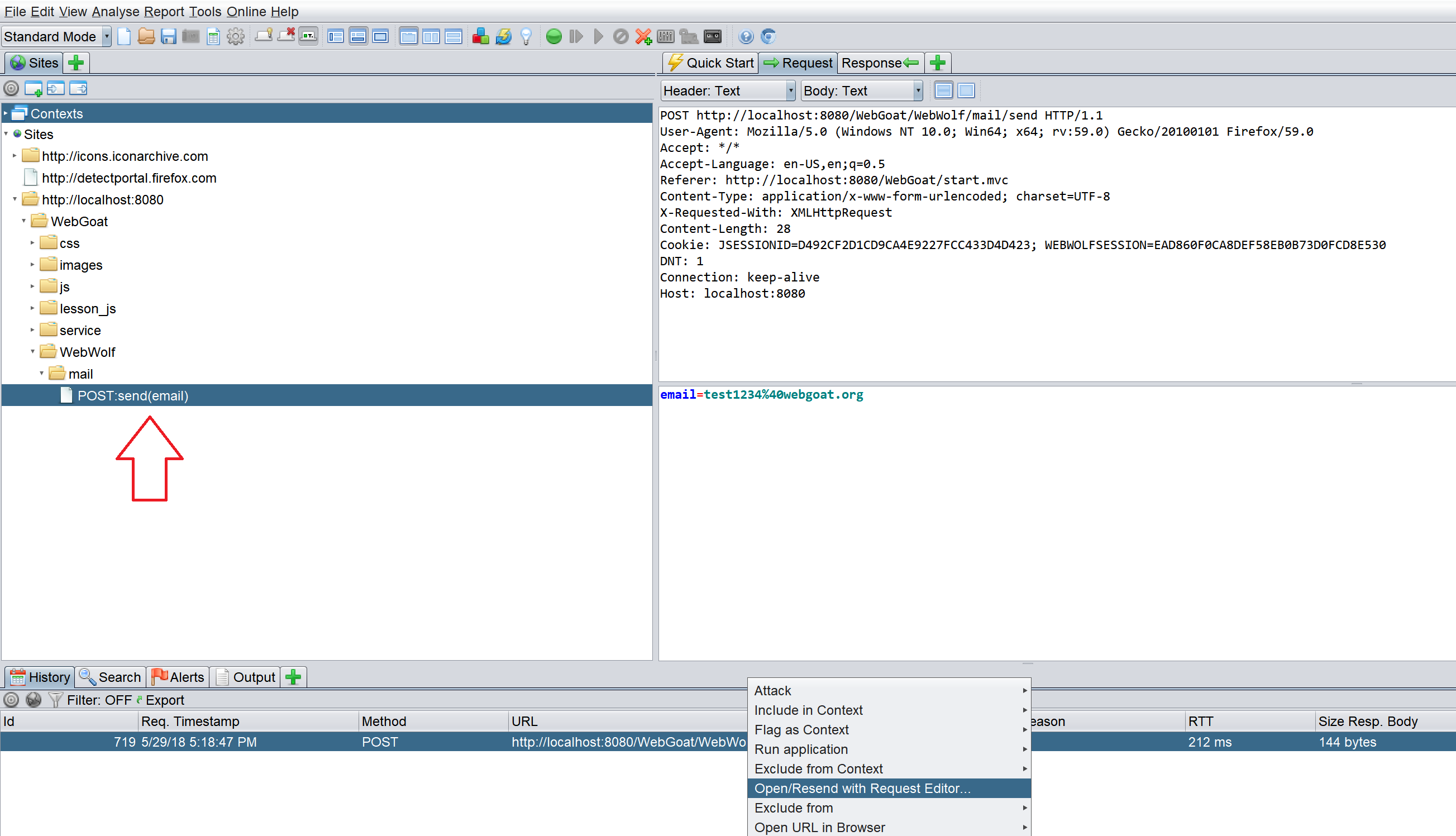Click the New Context icon in Sites panel
Image resolution: width=1456 pixels, height=836 pixels.
click(34, 88)
